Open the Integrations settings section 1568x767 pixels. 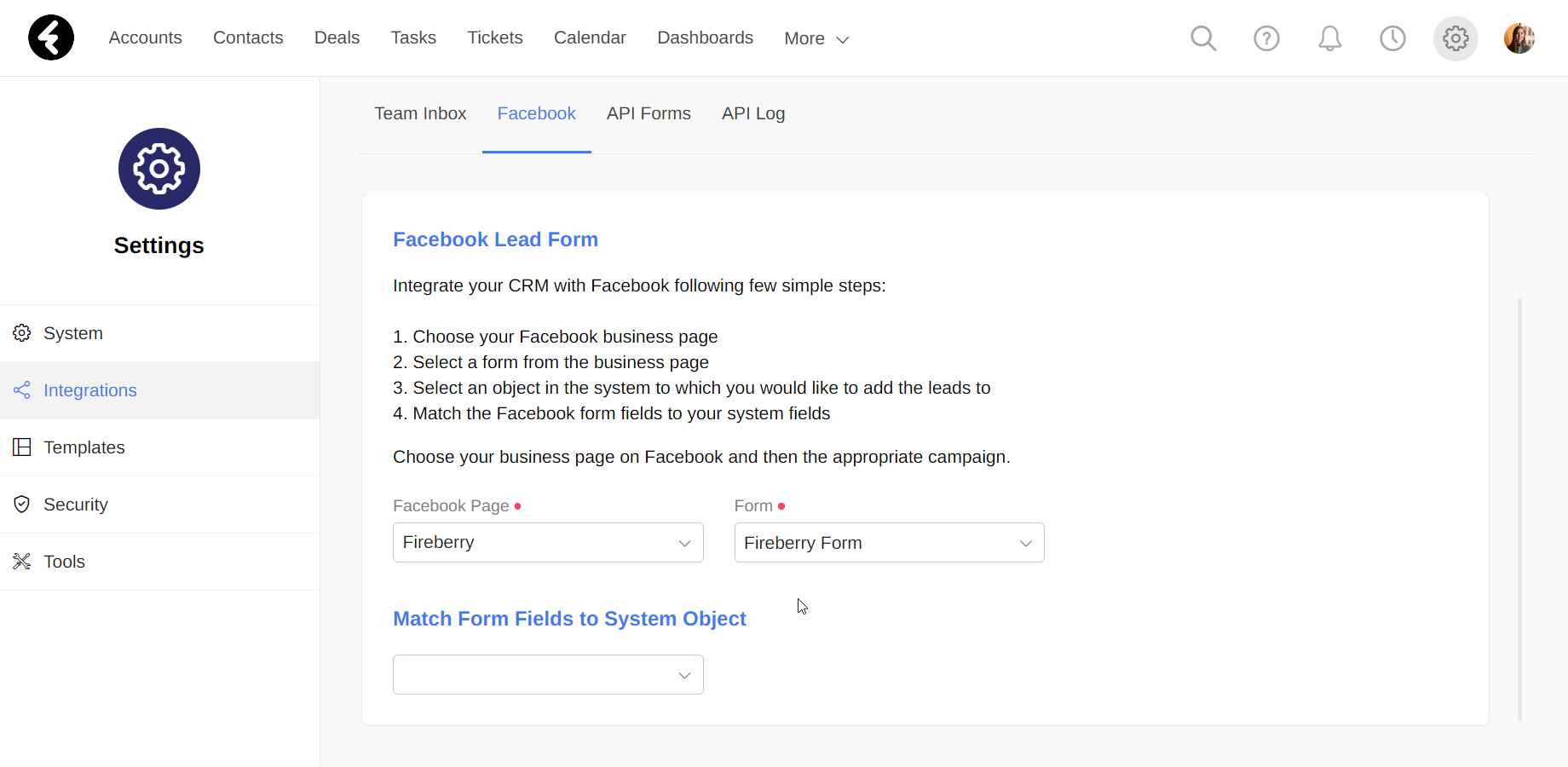159,390
